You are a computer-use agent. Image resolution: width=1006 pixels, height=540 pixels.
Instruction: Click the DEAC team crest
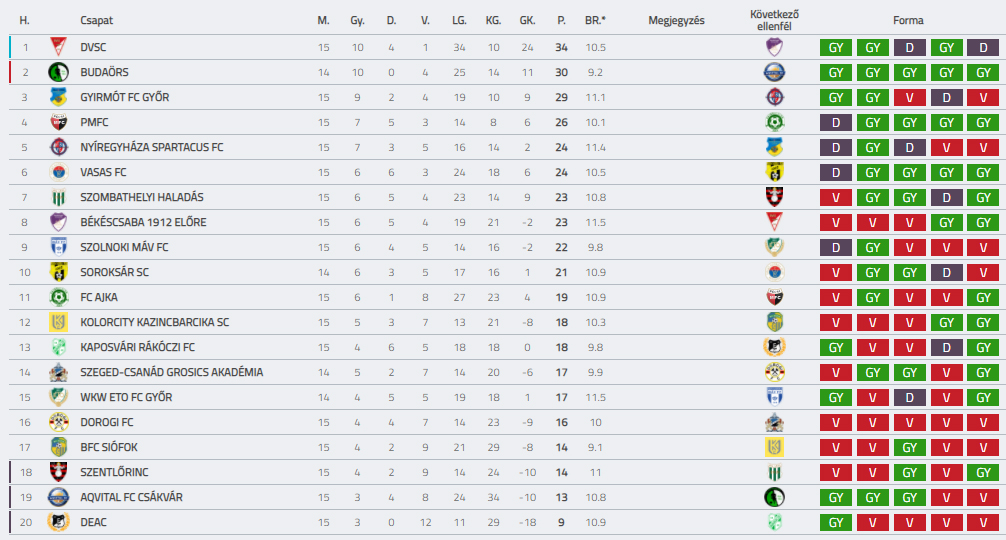(58, 522)
